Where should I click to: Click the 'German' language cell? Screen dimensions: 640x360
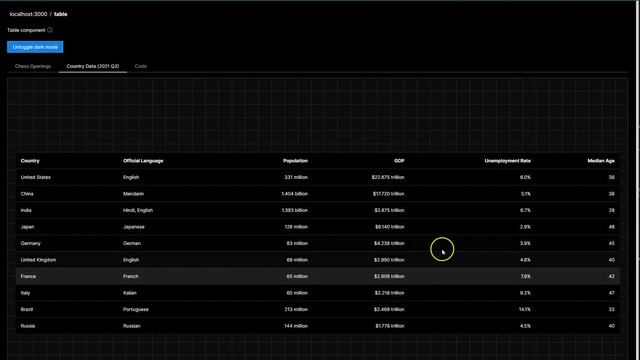[x=132, y=243]
